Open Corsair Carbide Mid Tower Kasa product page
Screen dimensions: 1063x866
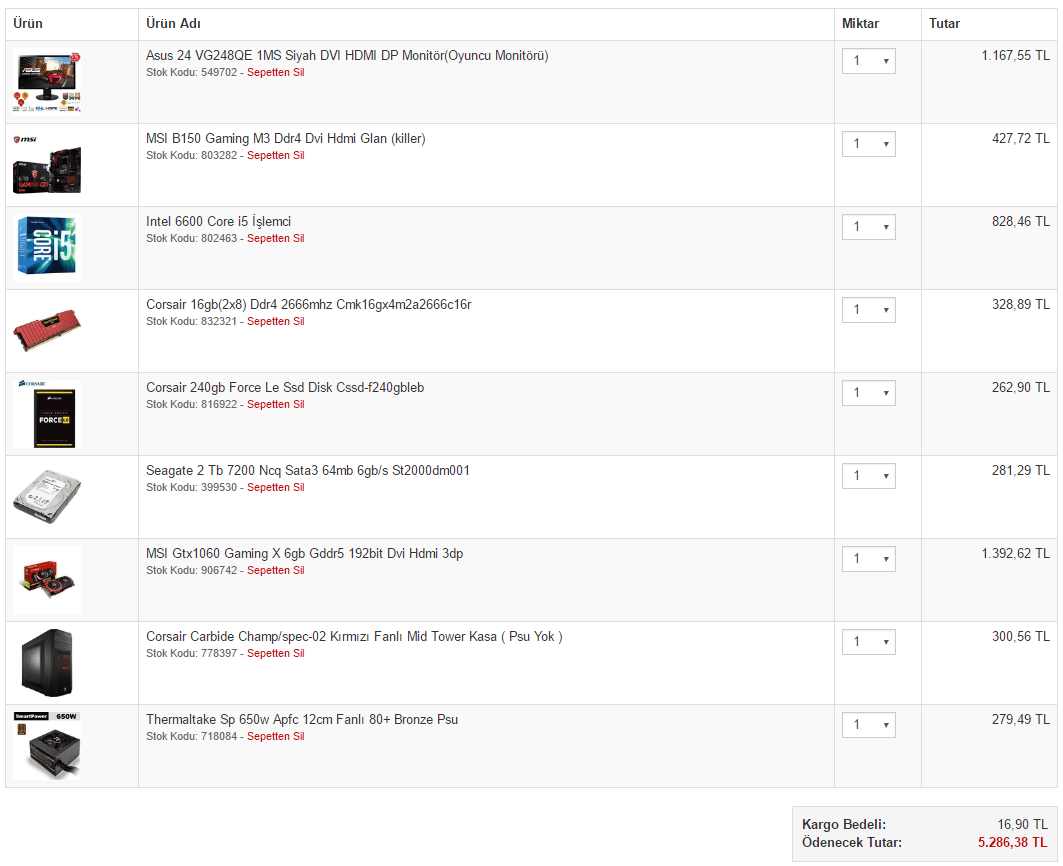pos(354,637)
